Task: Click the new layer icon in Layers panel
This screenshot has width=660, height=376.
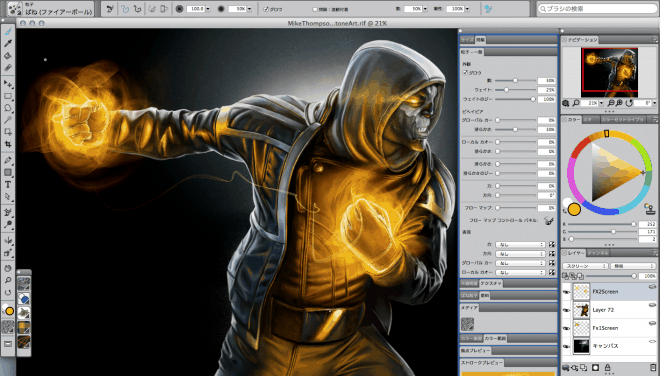Action: (x=583, y=368)
